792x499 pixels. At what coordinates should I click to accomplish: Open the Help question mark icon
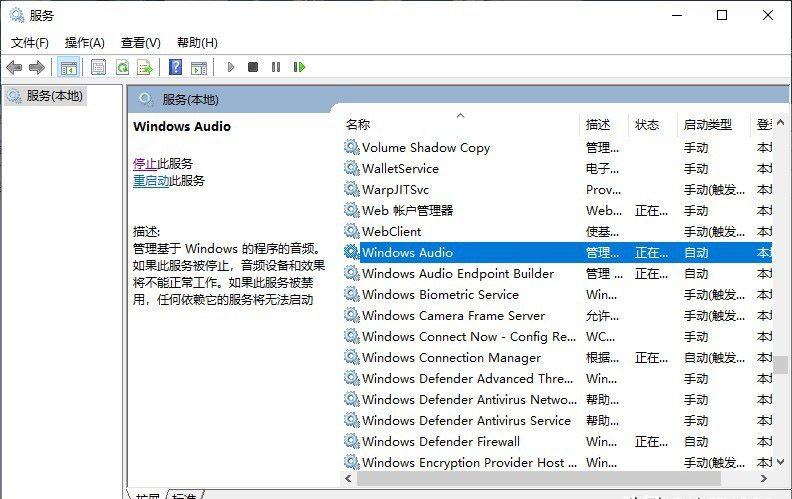click(175, 67)
